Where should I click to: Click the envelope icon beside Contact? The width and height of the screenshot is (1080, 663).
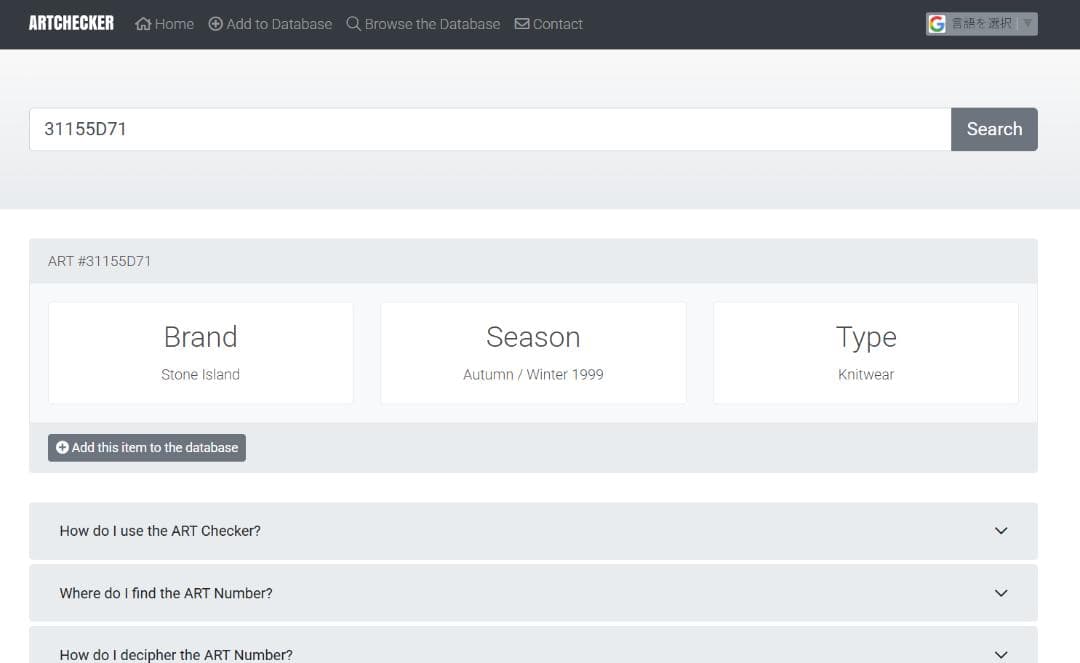(x=522, y=24)
